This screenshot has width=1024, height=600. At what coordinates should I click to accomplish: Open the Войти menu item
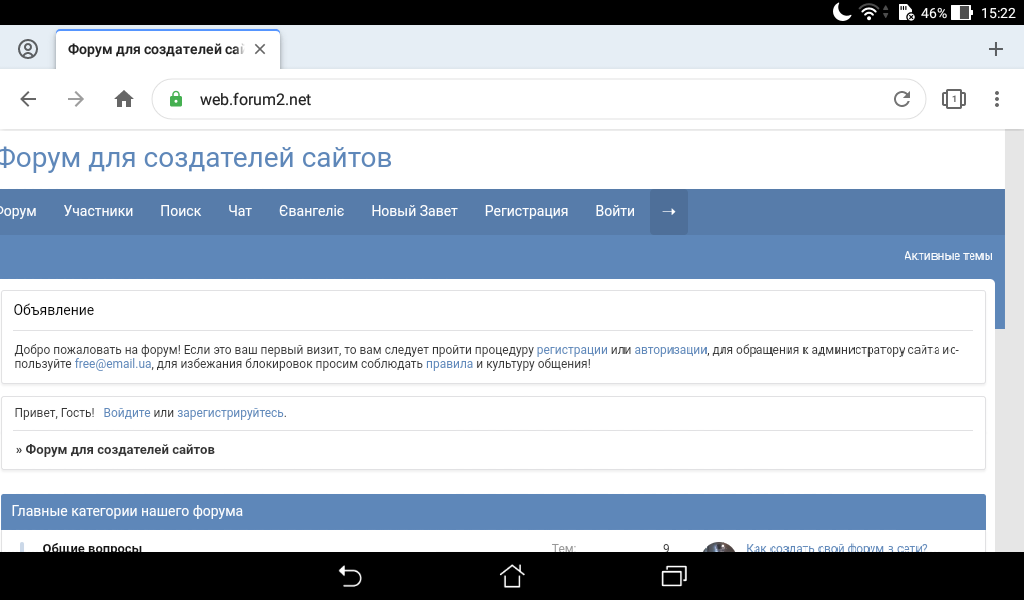click(x=615, y=212)
